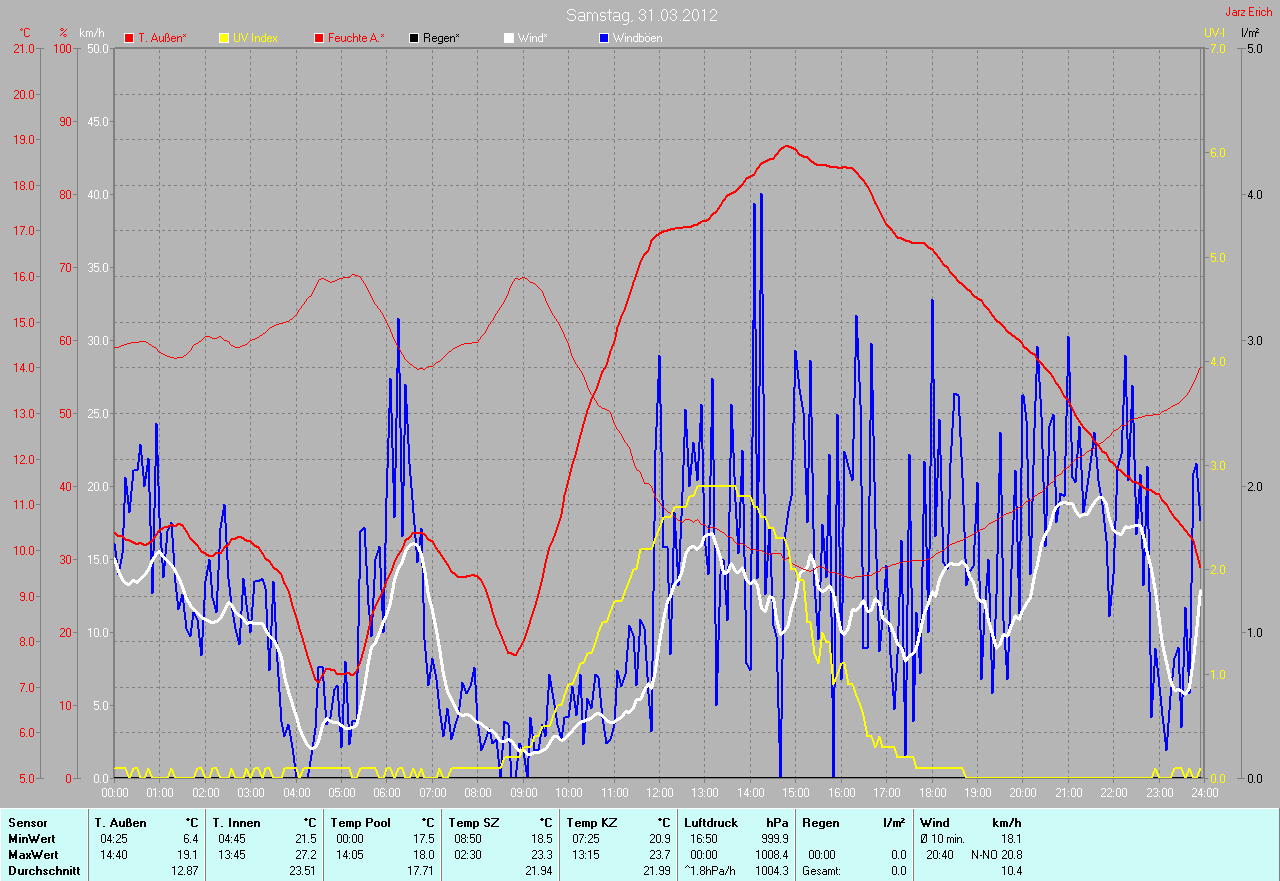
Task: Click the white Wind legend swatch
Action: click(x=509, y=38)
